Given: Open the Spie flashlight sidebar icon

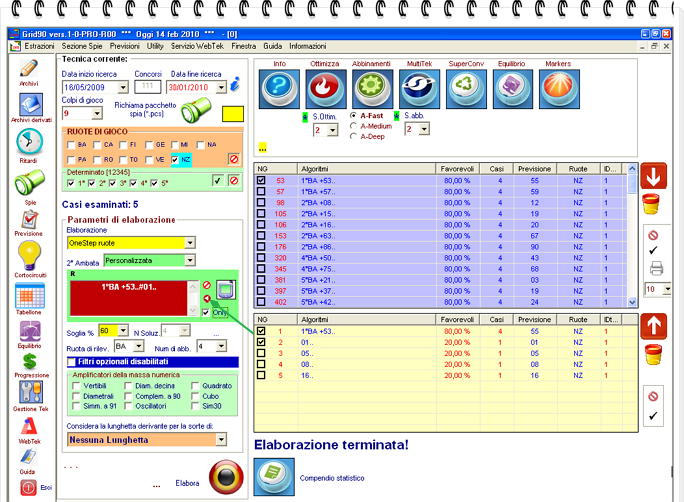Looking at the screenshot, I should pos(29,182).
